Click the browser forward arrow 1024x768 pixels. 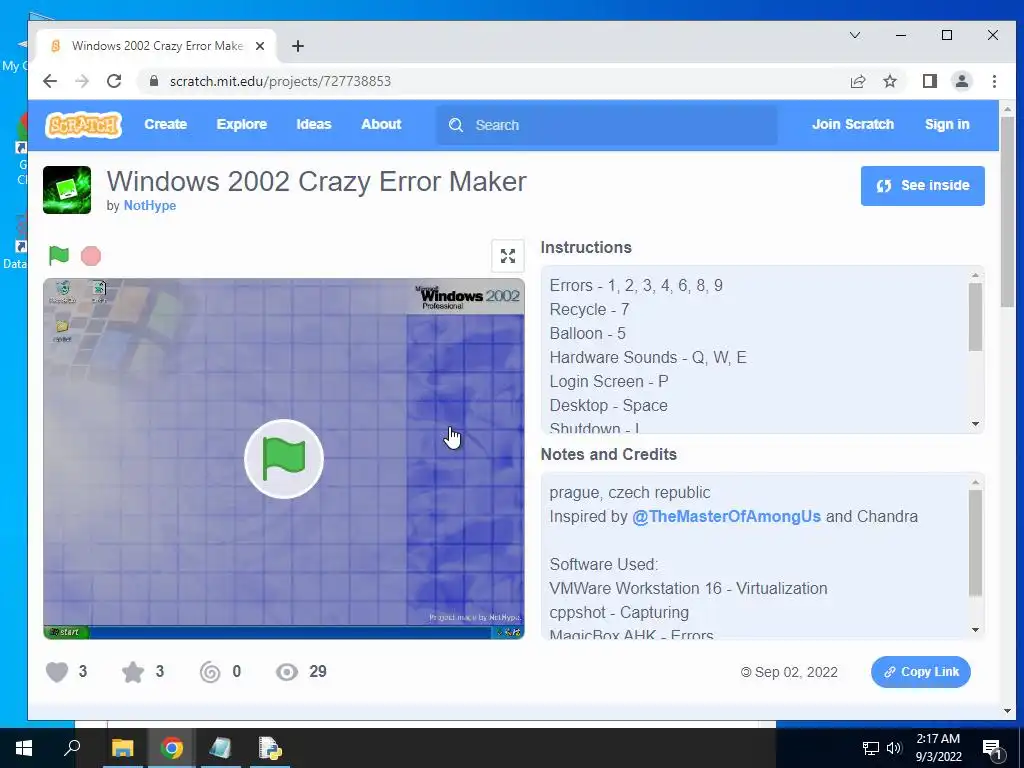[x=82, y=81]
